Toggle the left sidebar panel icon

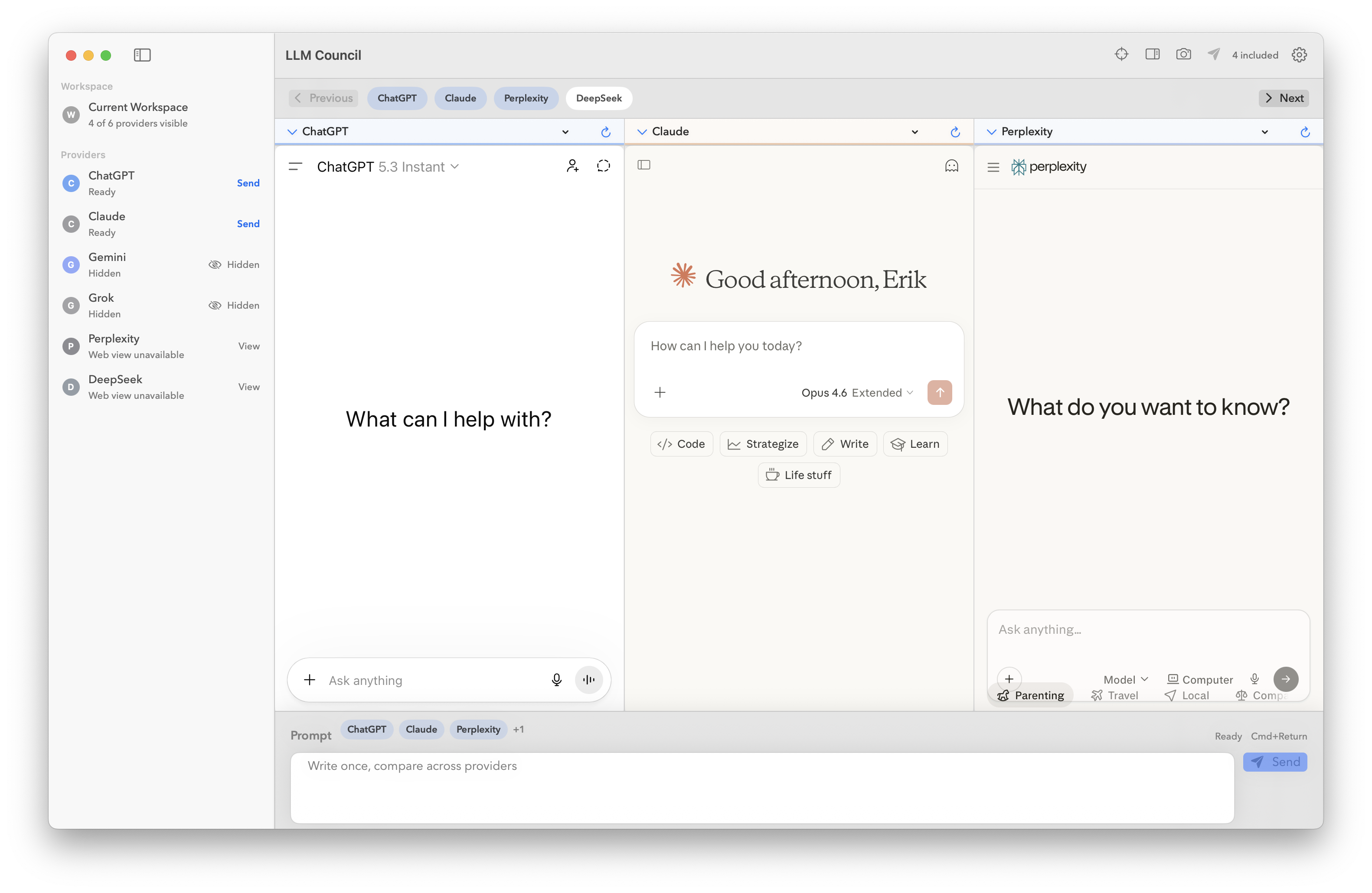[142, 55]
